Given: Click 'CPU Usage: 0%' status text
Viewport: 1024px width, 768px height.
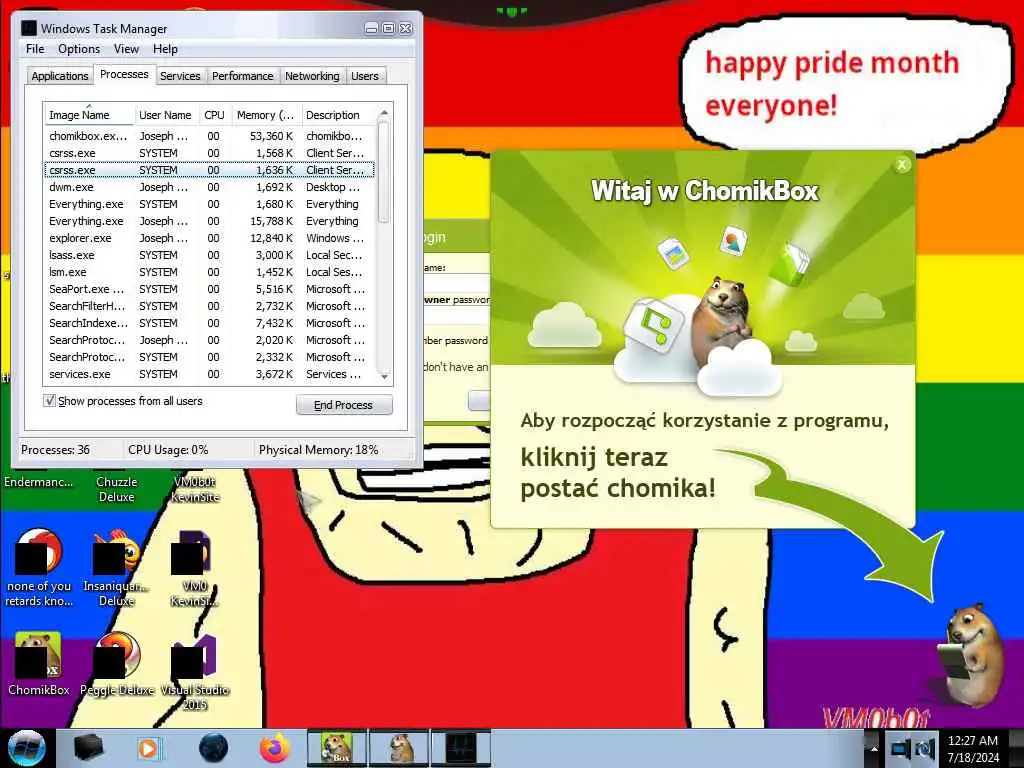Looking at the screenshot, I should coord(168,450).
